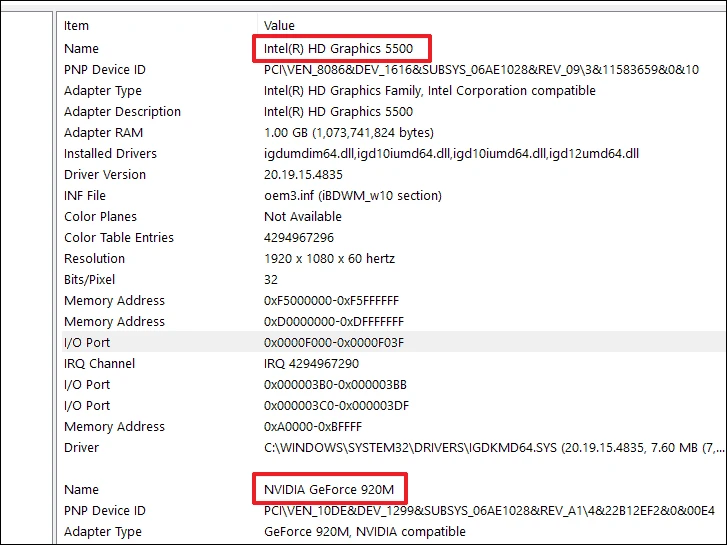Select the '0x0000F000-0x0000F03F' I/O Port value
The height and width of the screenshot is (545, 727).
[x=334, y=343]
